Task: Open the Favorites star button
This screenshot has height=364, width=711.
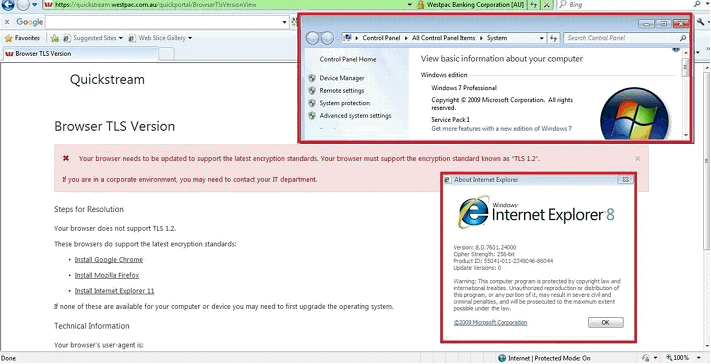Action: pos(22,38)
